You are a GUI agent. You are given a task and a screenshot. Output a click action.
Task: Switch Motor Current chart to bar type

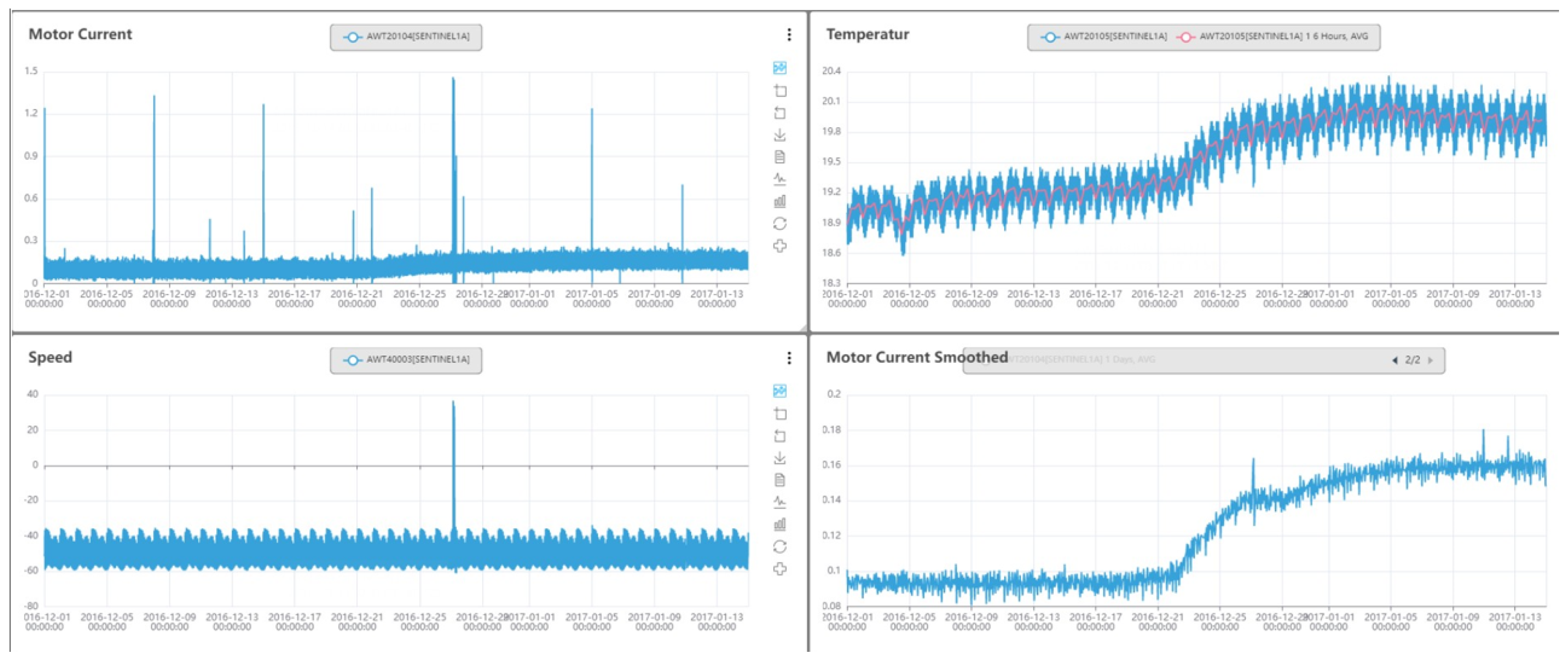[x=780, y=201]
